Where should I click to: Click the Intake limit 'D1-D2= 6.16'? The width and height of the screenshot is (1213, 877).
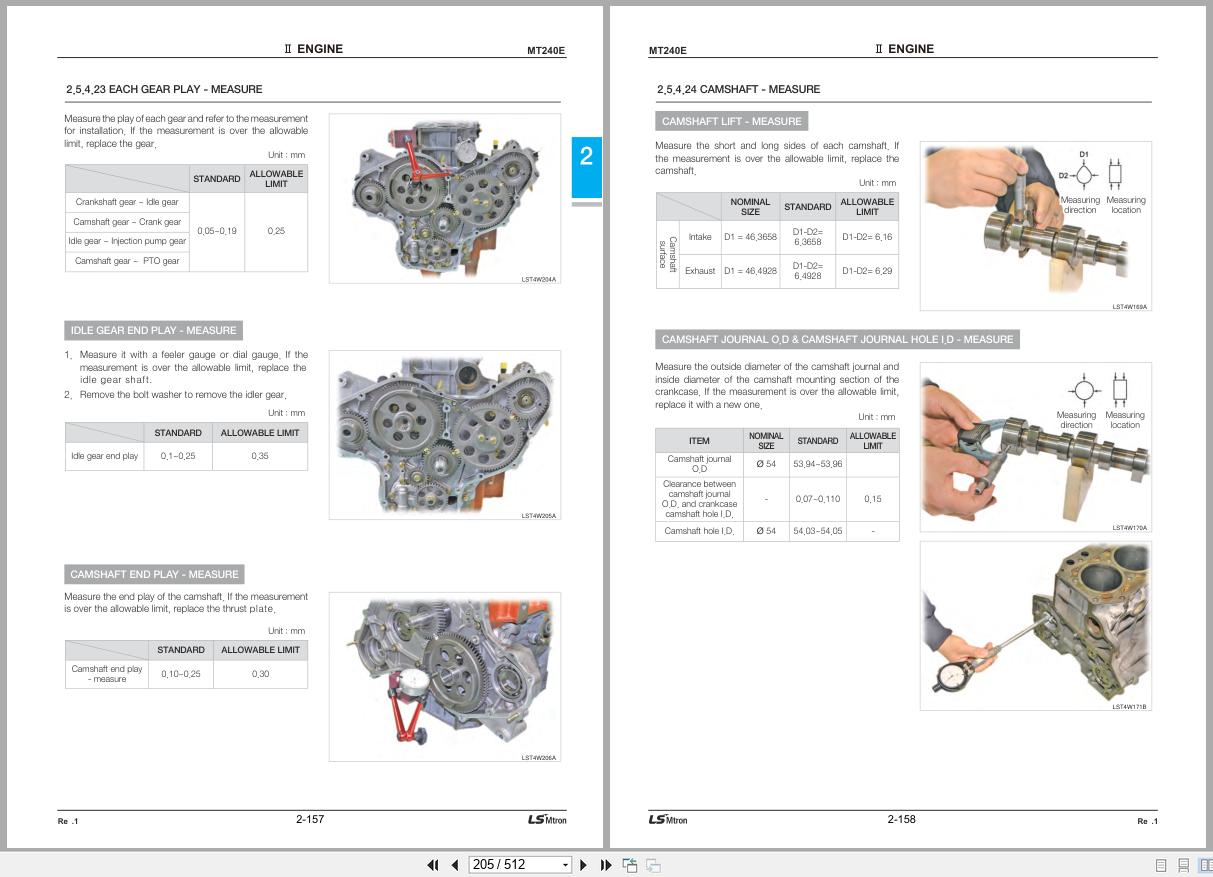(867, 237)
